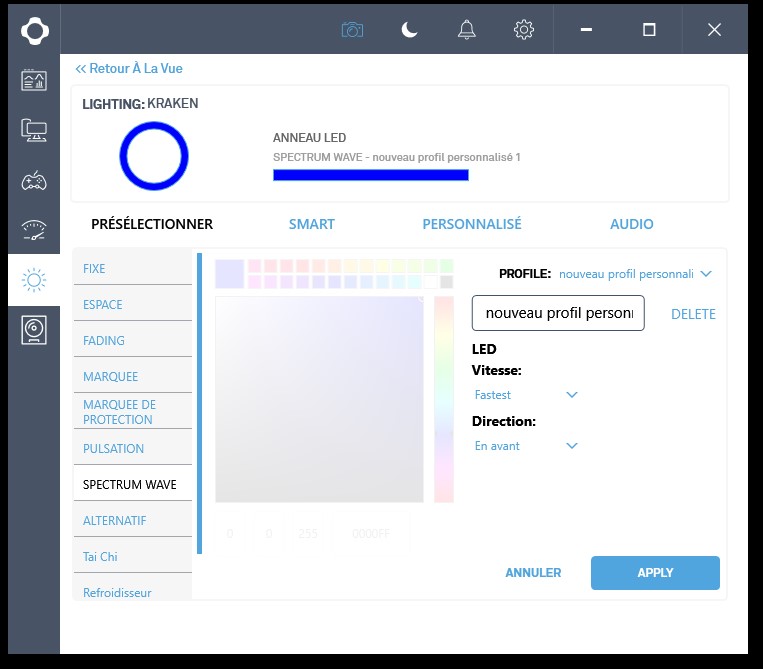Switch to the PERSONNALISÉ tab
763x669 pixels.
pos(472,224)
